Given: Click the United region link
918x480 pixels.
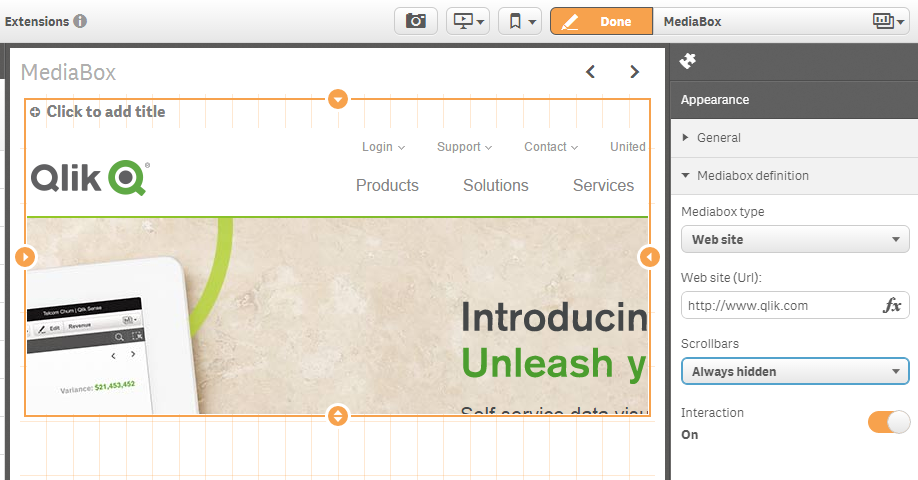Looking at the screenshot, I should [628, 147].
